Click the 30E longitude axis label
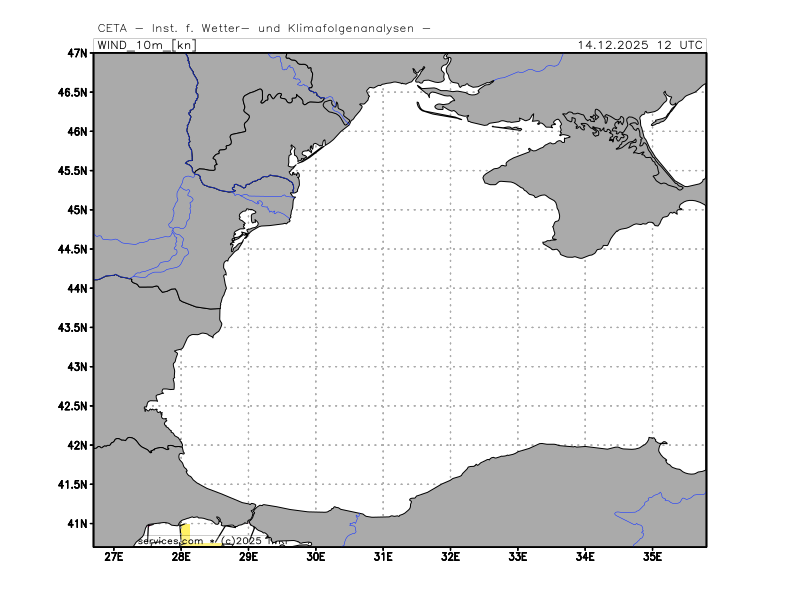The width and height of the screenshot is (800, 600). pyautogui.click(x=316, y=557)
